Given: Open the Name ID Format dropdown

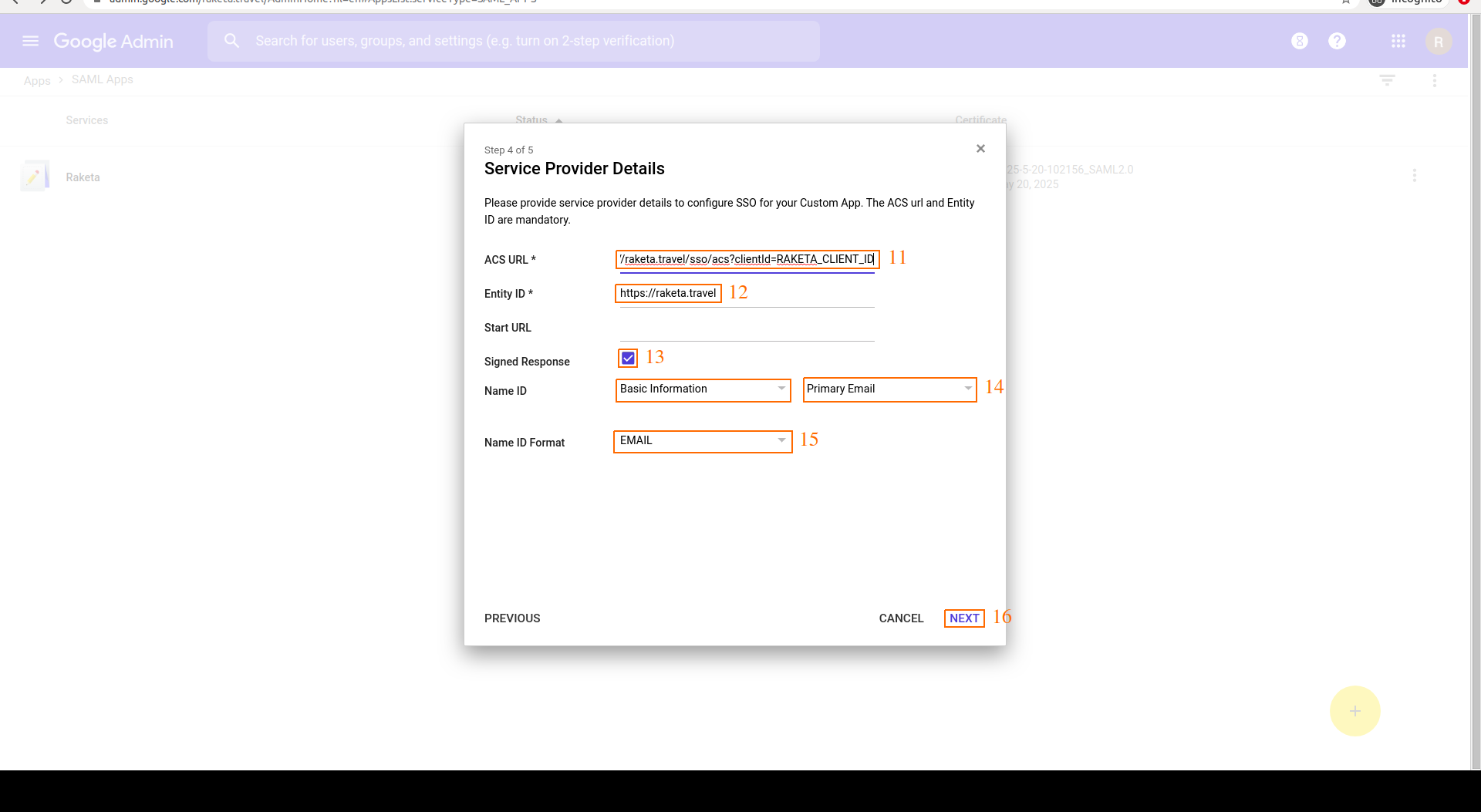Looking at the screenshot, I should tap(703, 441).
